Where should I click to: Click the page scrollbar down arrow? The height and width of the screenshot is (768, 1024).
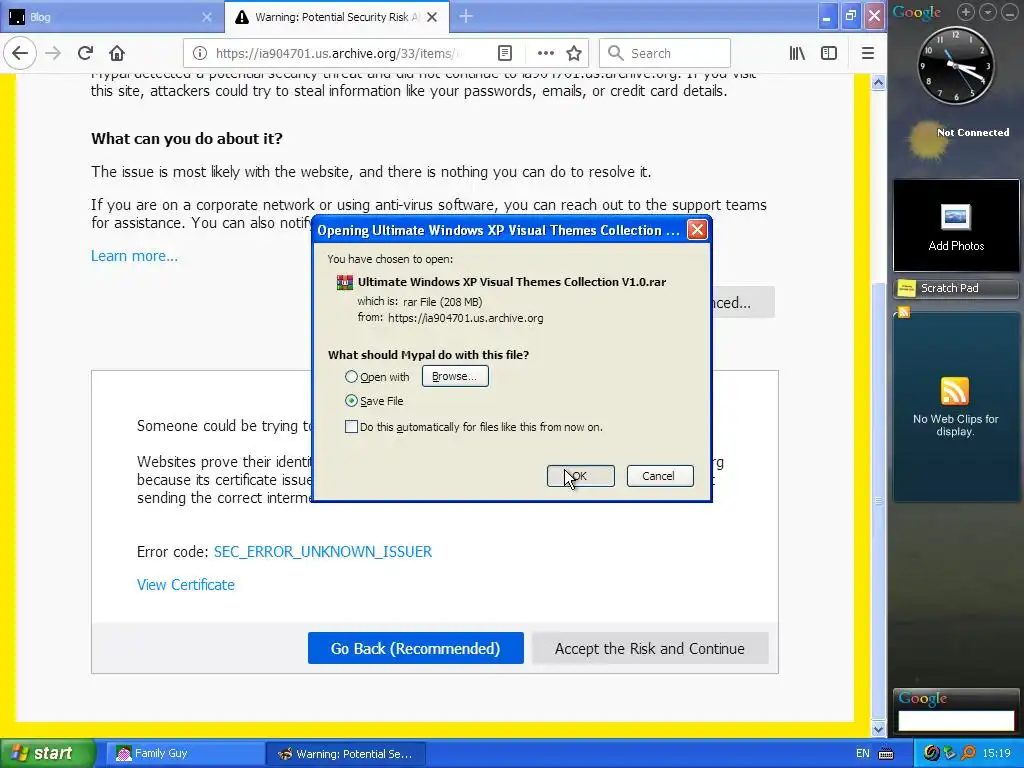(x=878, y=729)
